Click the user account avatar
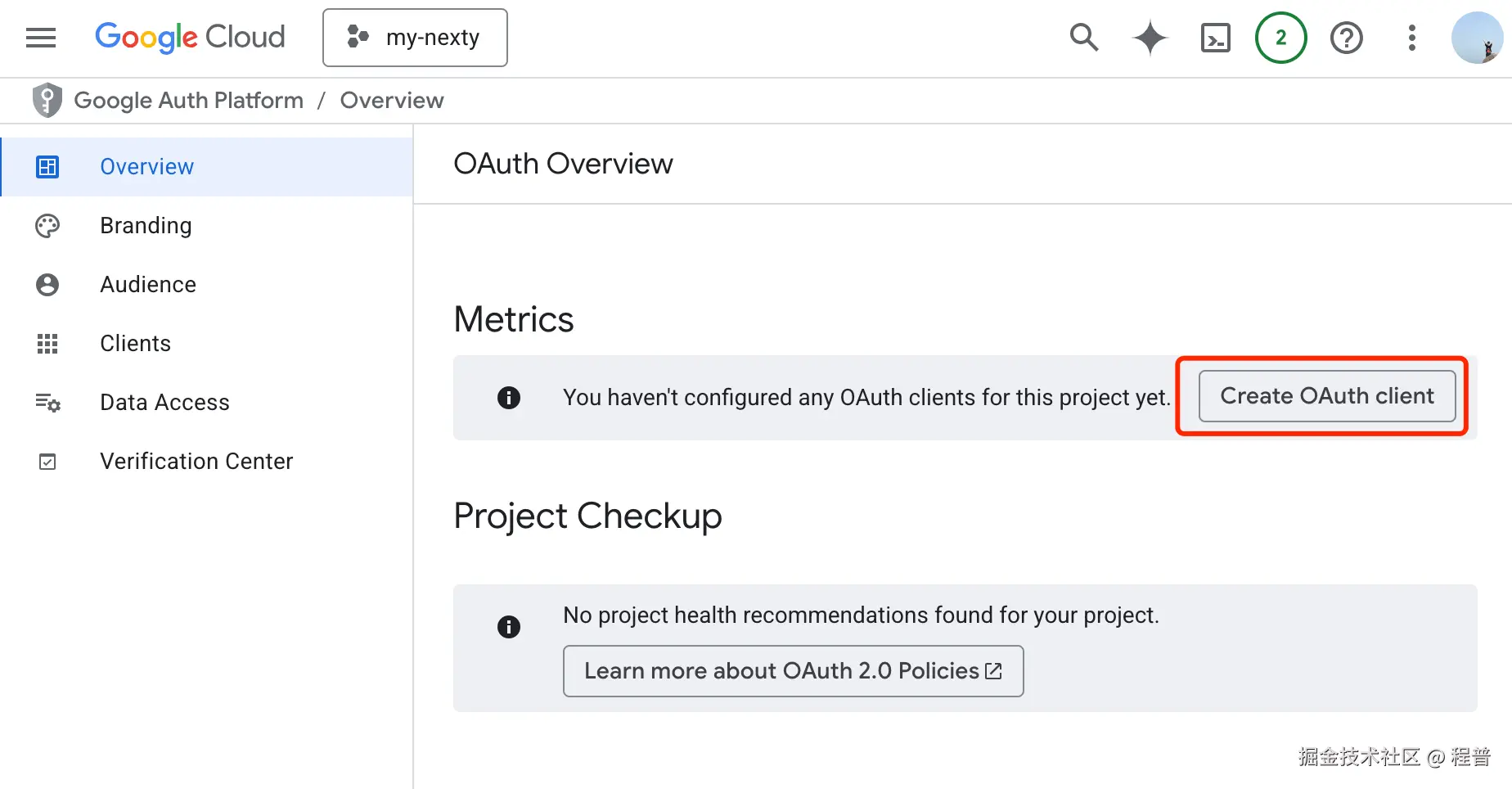 tap(1476, 38)
